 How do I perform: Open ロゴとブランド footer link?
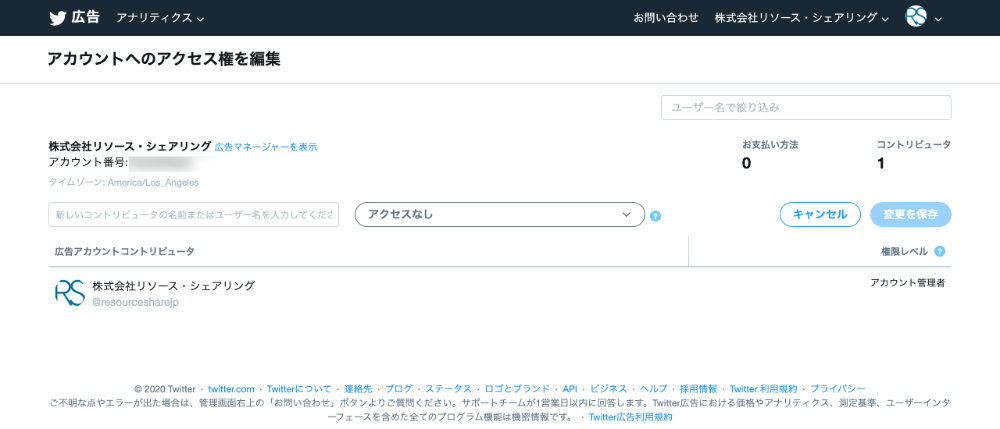(517, 389)
